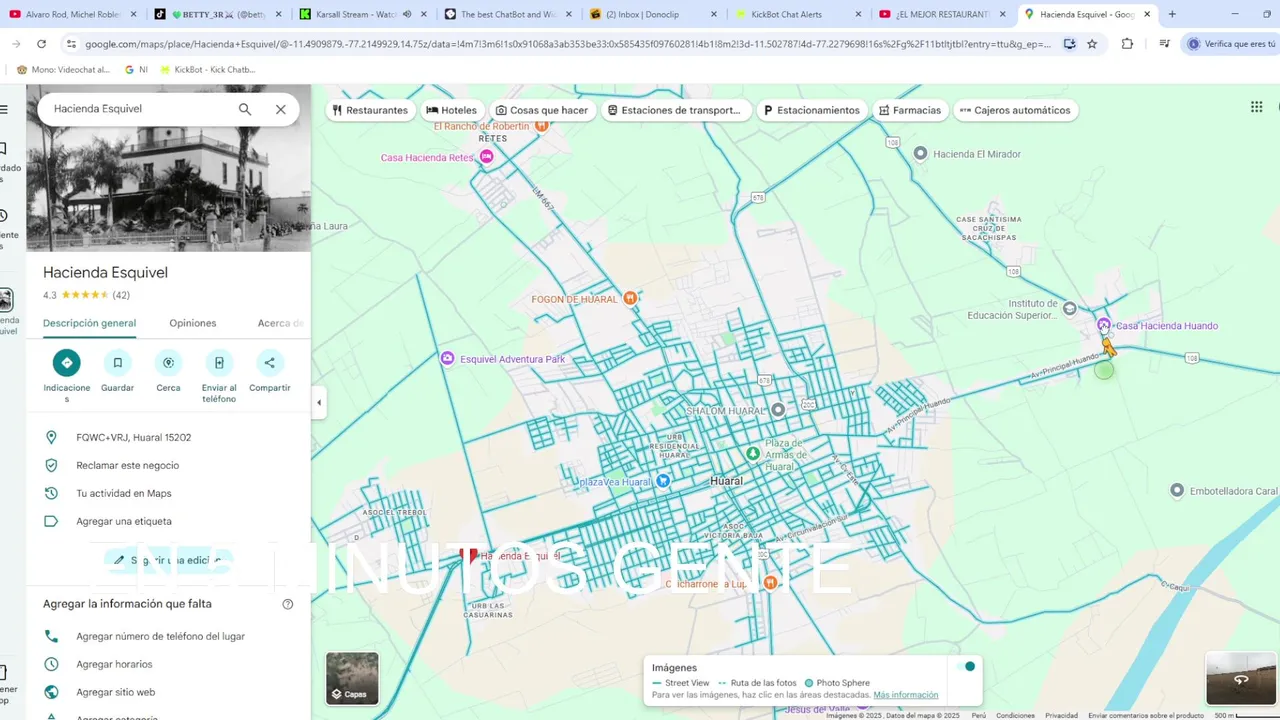Click the Hacienda El Mirador marker
The width and height of the screenshot is (1280, 720).
click(x=920, y=153)
